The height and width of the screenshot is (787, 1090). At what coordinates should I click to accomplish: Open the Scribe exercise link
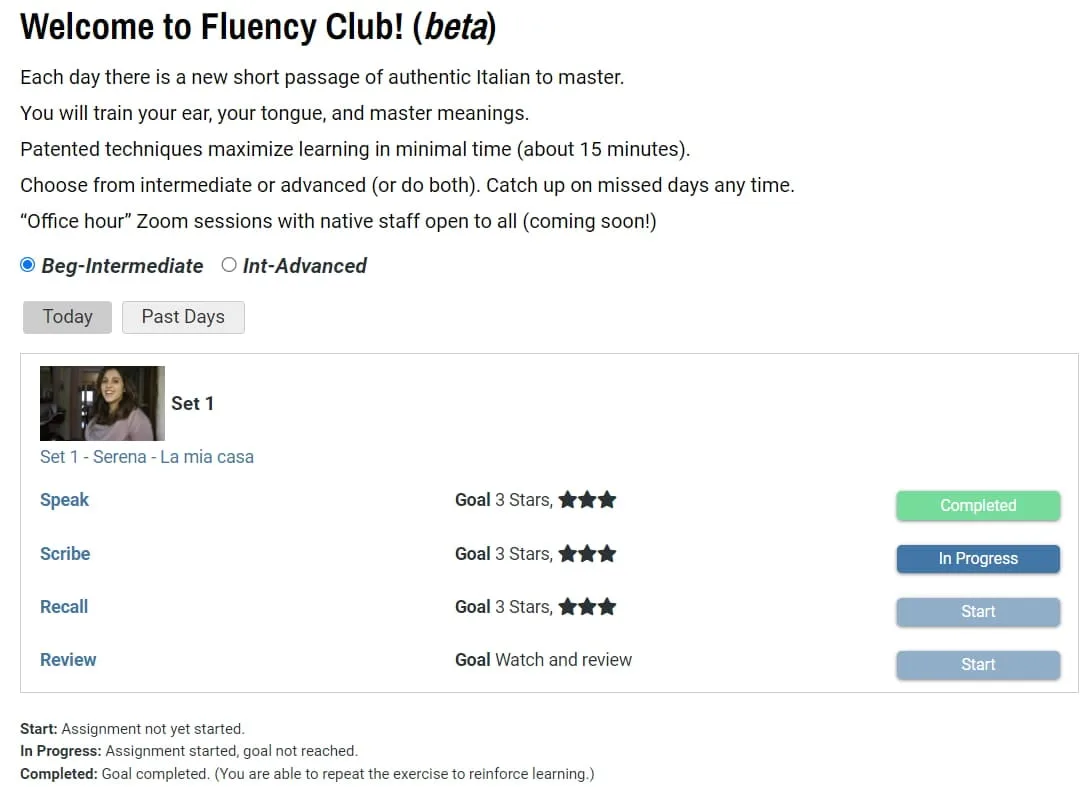point(65,554)
